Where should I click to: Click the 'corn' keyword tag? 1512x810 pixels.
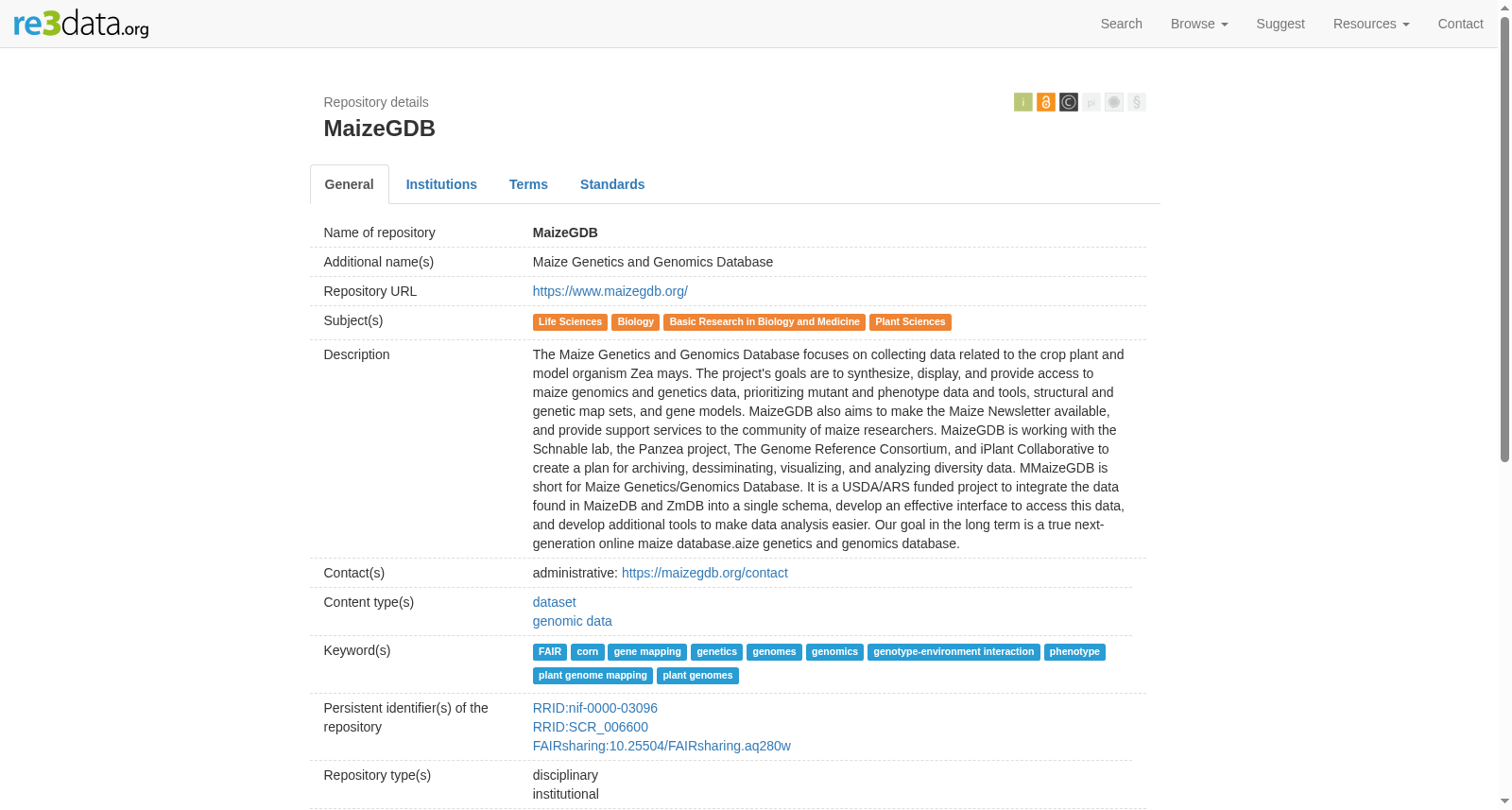[x=588, y=652]
